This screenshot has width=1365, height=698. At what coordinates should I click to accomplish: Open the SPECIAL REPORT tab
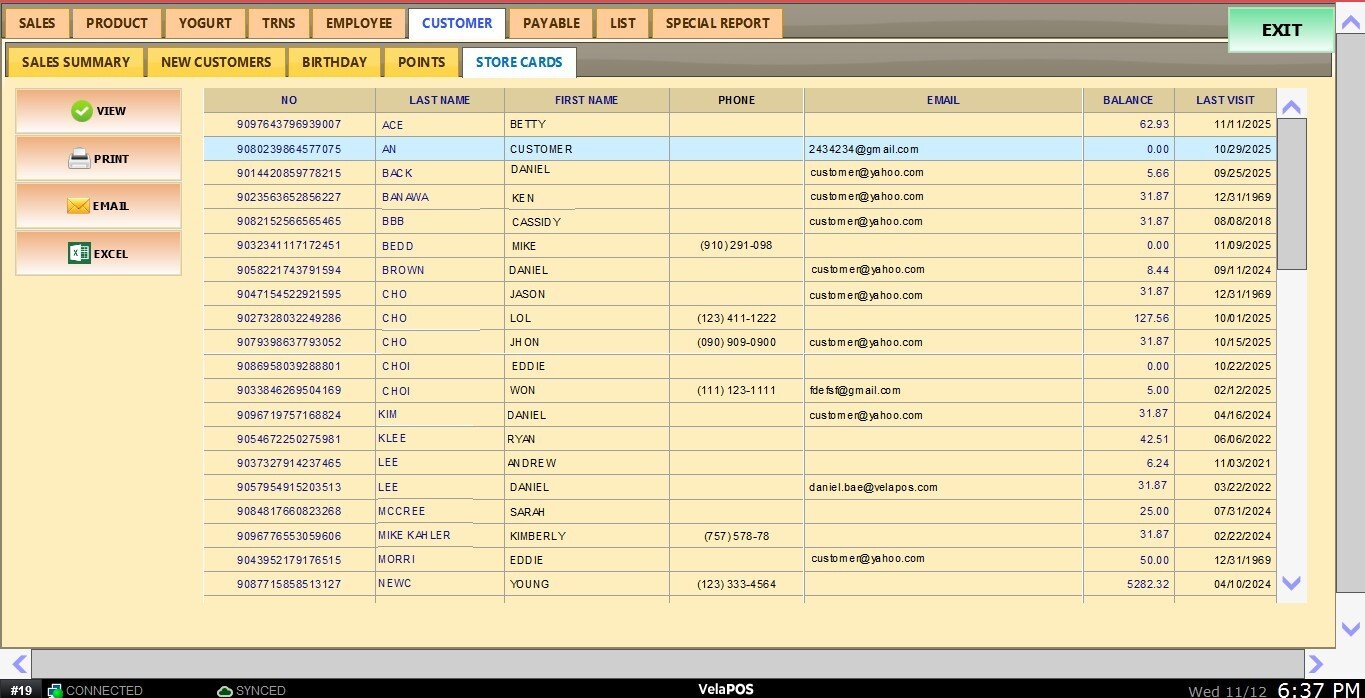point(717,23)
